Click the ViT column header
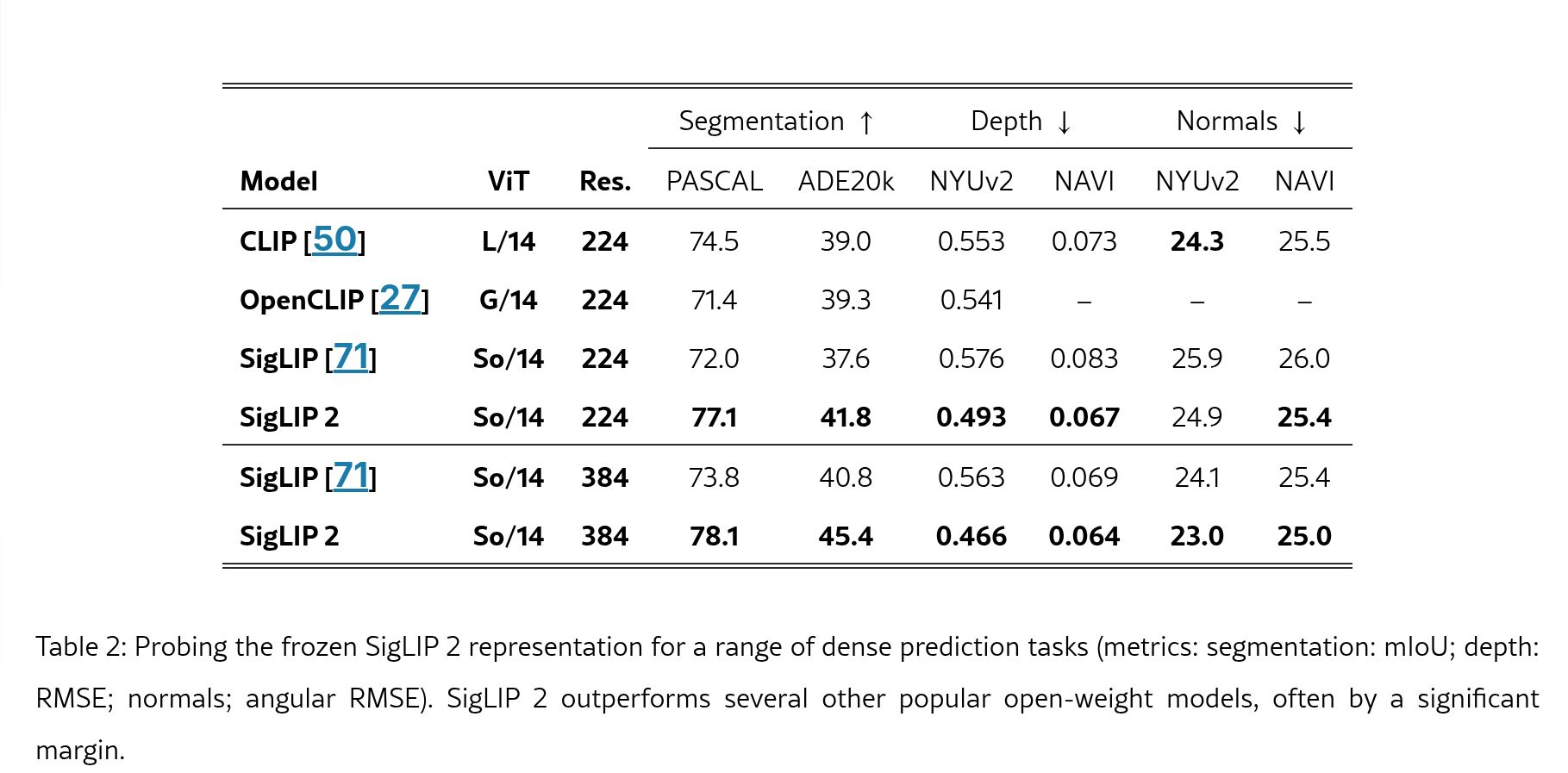This screenshot has width=1568, height=773. (x=508, y=181)
